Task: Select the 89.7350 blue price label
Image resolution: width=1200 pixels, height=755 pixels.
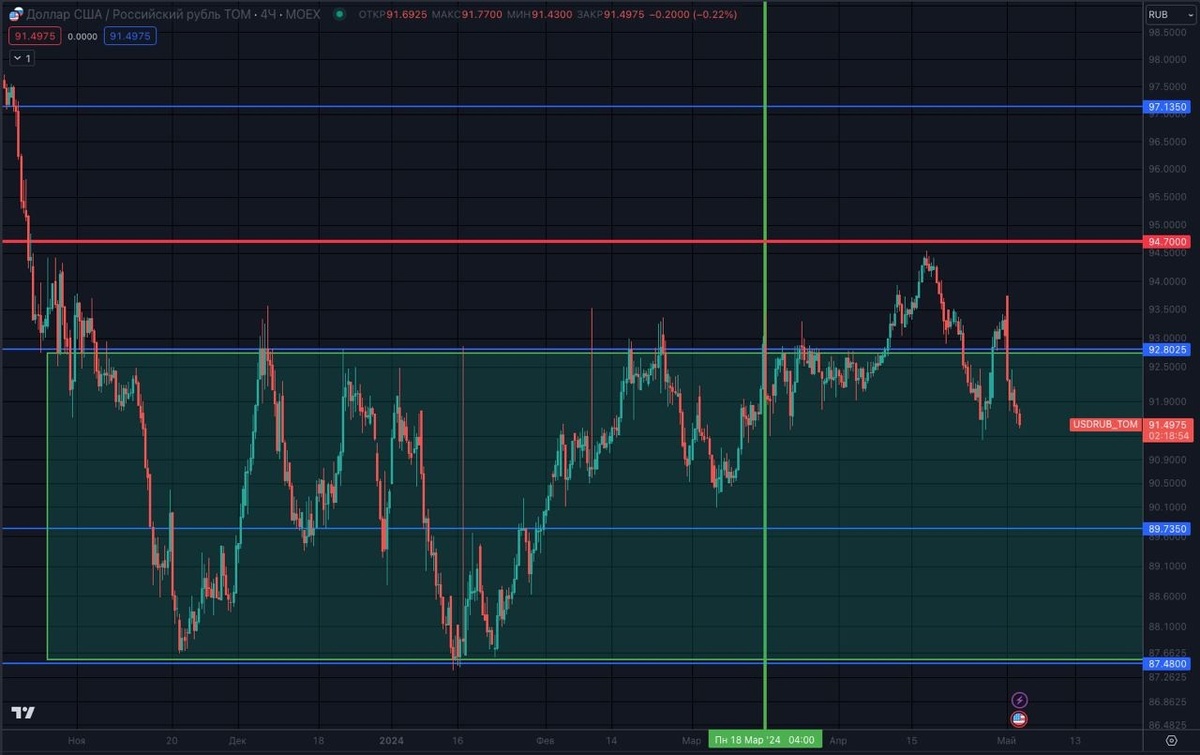Action: [x=1168, y=528]
